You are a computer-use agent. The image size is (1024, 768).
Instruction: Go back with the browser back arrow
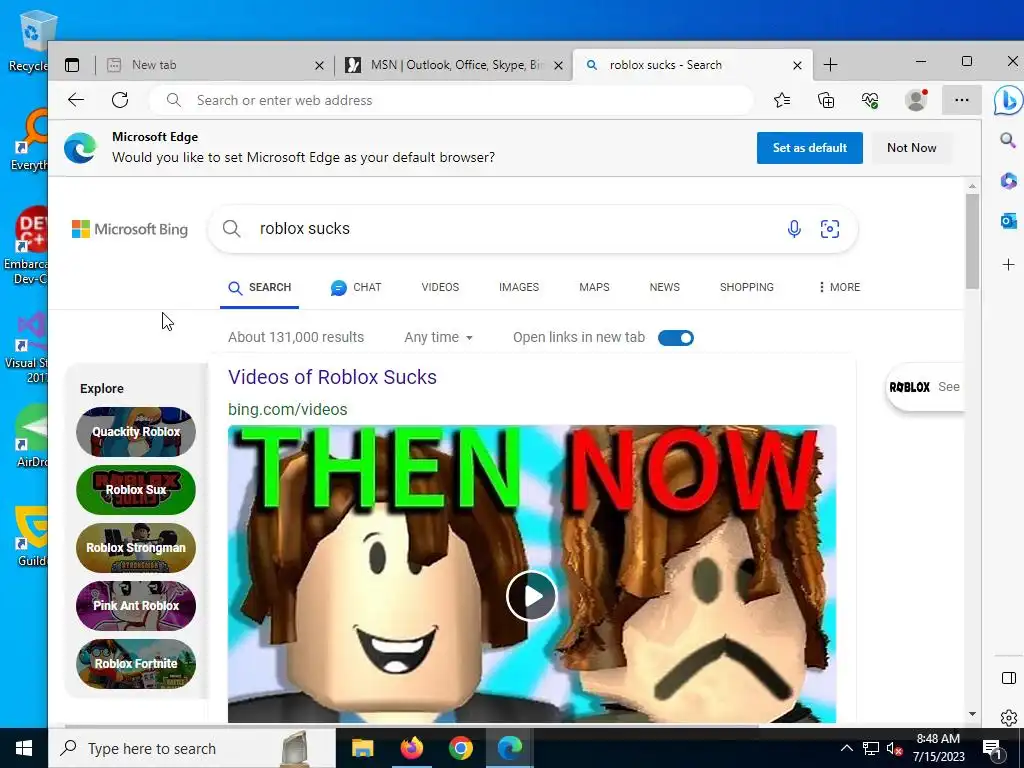76,100
